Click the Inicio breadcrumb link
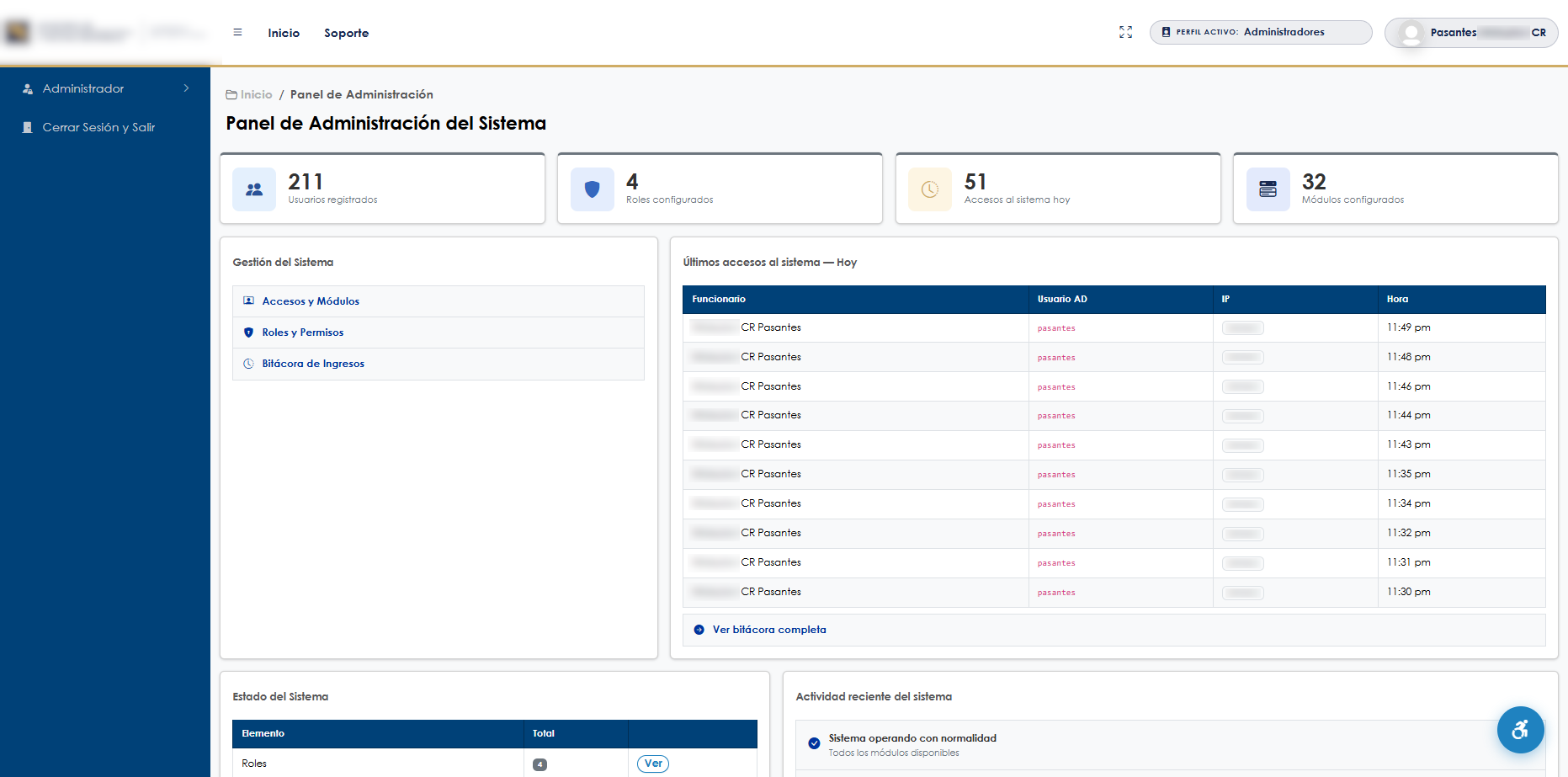The height and width of the screenshot is (777, 1568). pos(256,94)
